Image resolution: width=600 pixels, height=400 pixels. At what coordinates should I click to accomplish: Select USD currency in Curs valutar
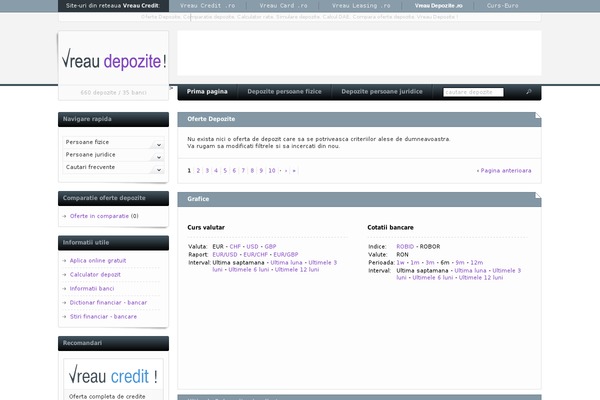pos(252,247)
